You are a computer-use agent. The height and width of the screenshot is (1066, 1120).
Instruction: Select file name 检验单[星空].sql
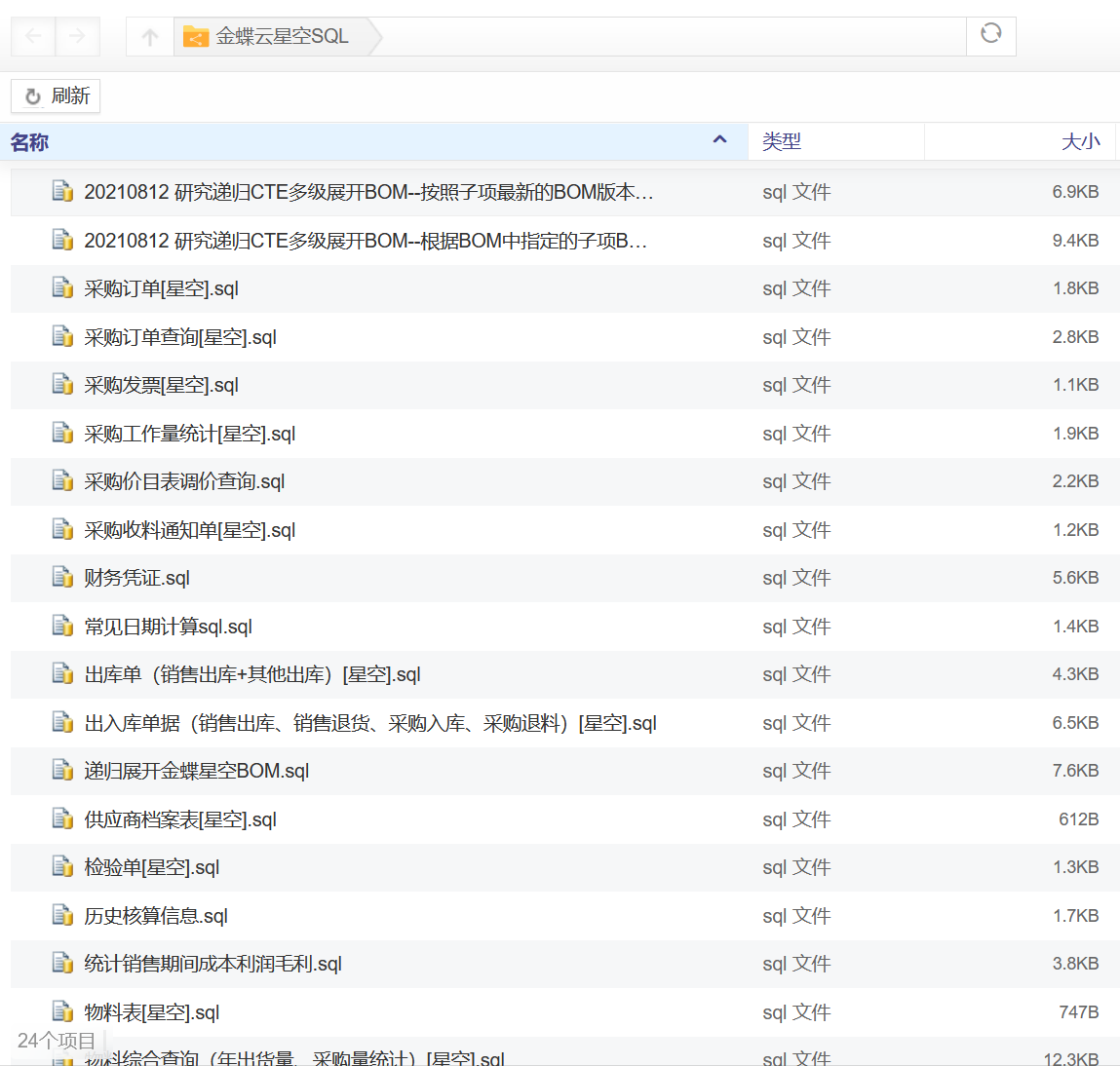click(151, 867)
